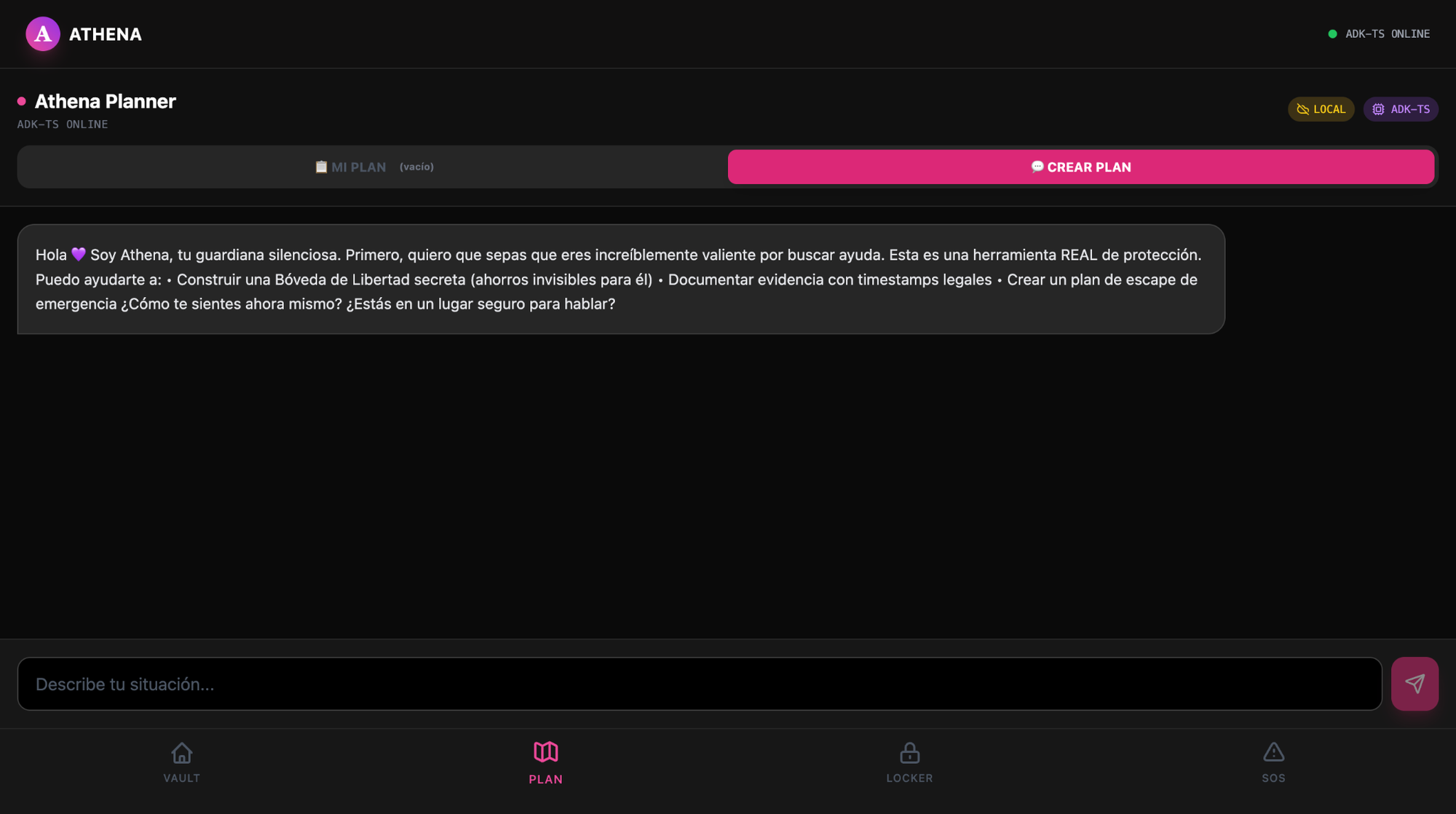Tap the Plan map icon
This screenshot has height=814, width=1456.
coord(545,753)
